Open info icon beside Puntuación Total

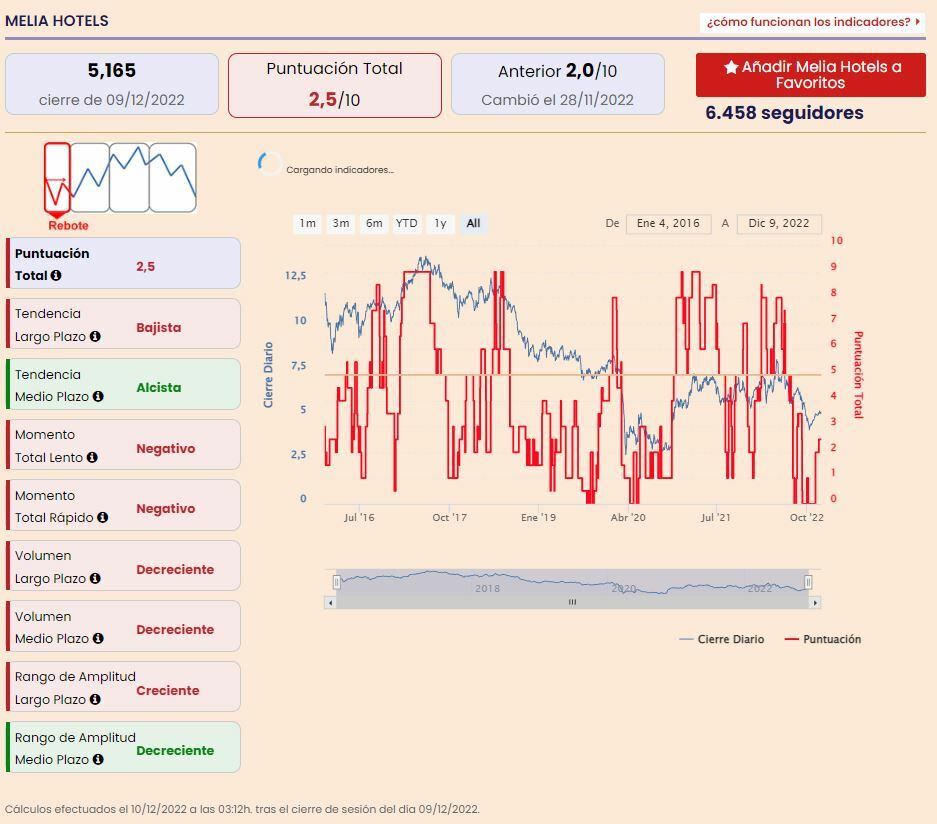tap(56, 275)
